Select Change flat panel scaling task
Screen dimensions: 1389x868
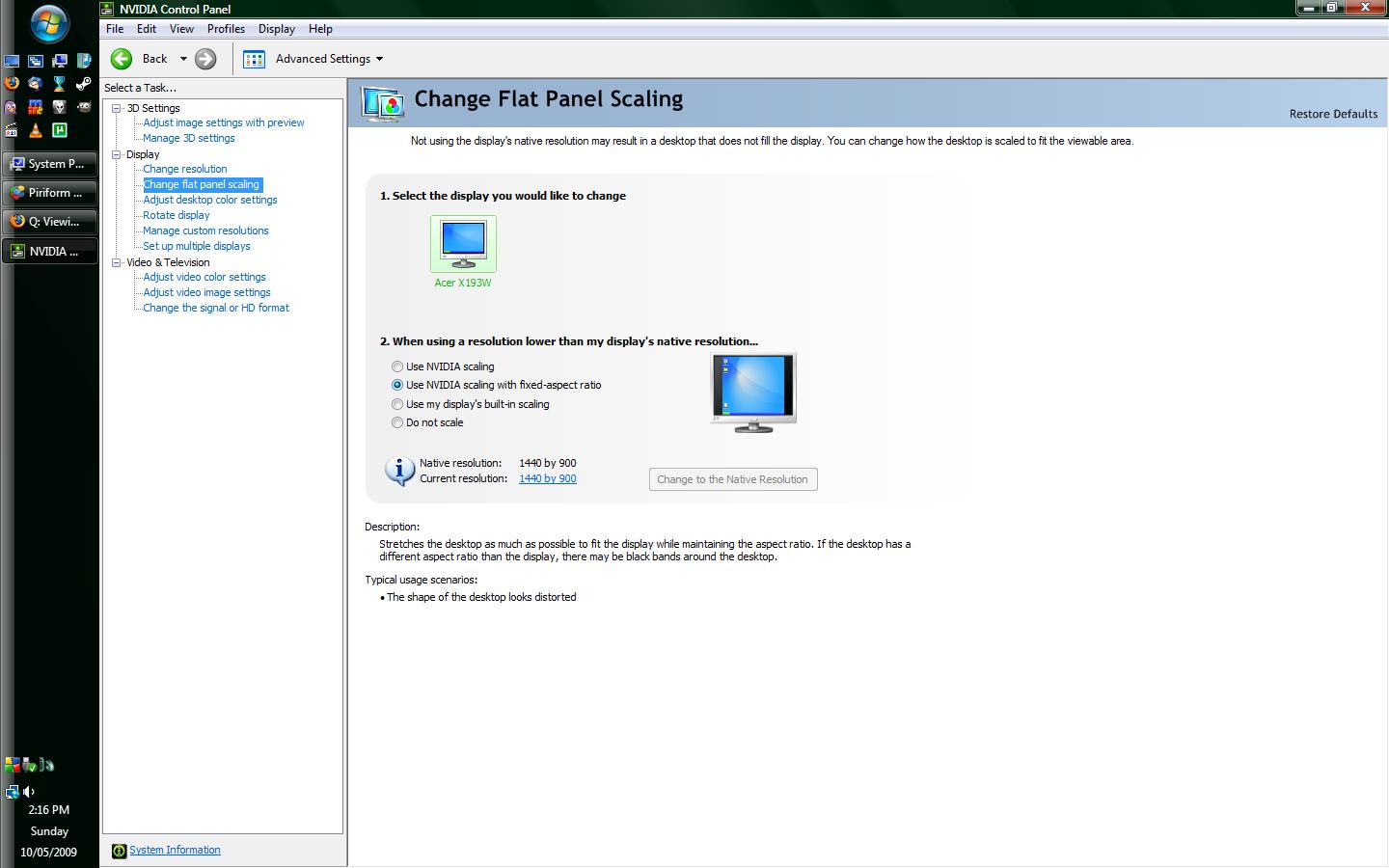[202, 184]
